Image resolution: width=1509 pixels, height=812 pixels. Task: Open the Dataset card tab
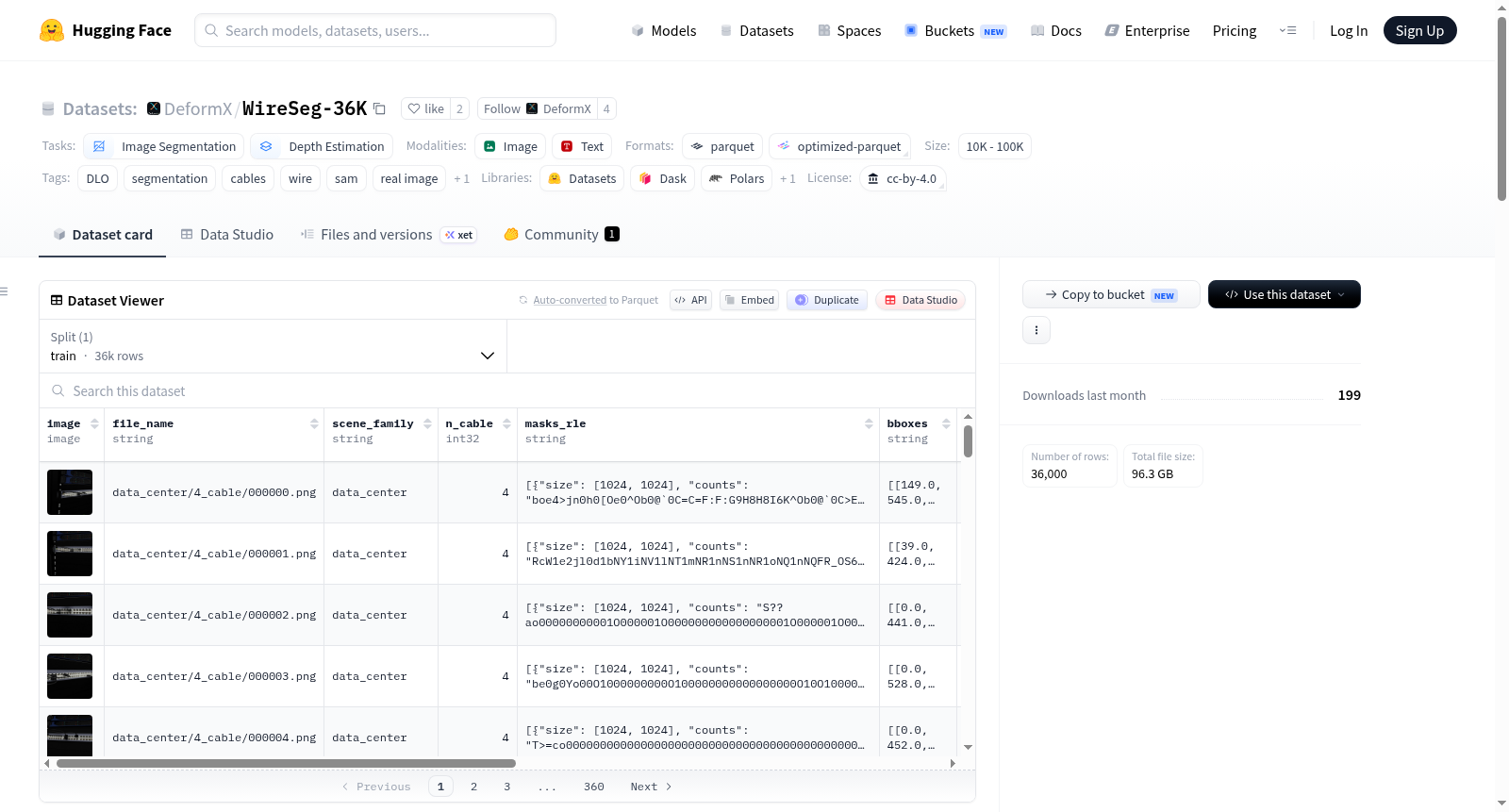(103, 235)
